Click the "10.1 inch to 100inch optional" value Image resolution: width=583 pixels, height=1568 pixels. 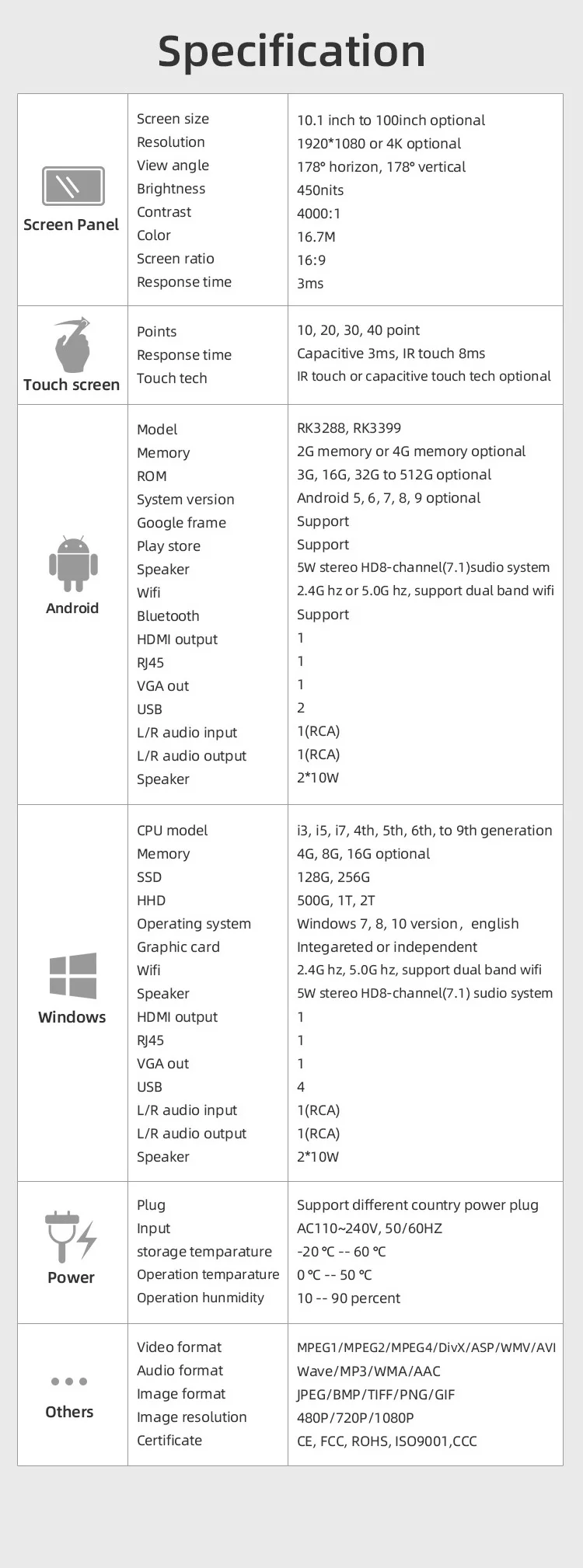[x=391, y=120]
